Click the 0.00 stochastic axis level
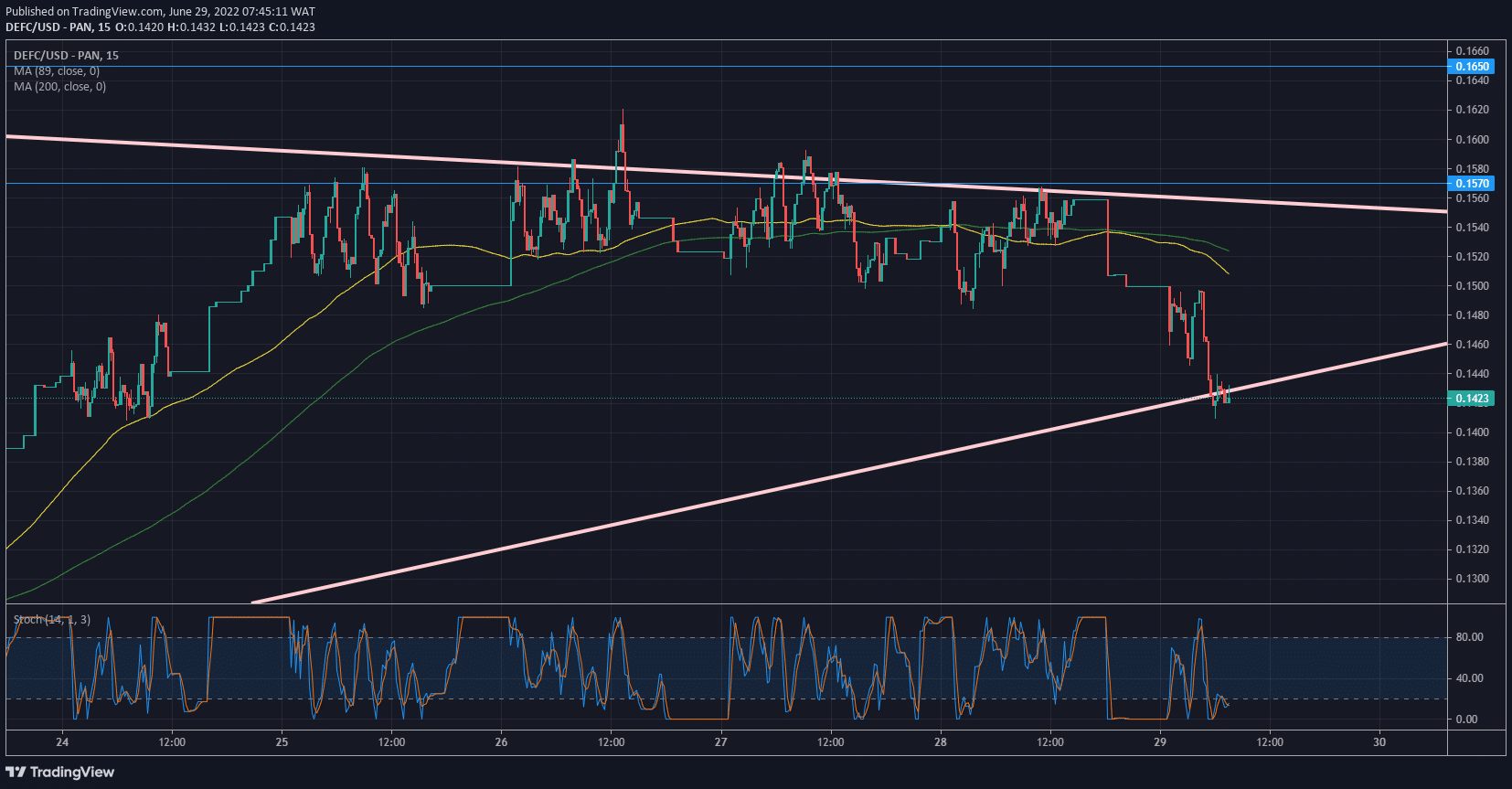The width and height of the screenshot is (1512, 789). pyautogui.click(x=1466, y=720)
